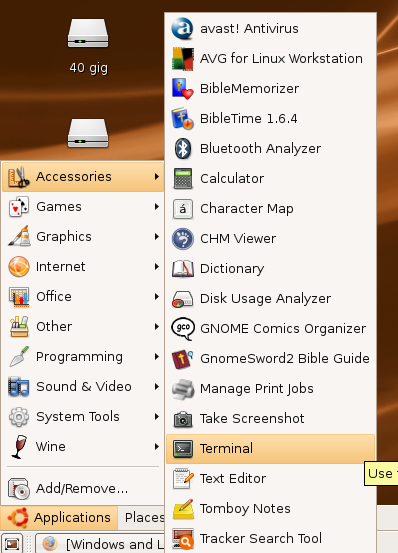Click the Disk Usage Analyzer icon
This screenshot has height=553, width=398.
click(183, 299)
